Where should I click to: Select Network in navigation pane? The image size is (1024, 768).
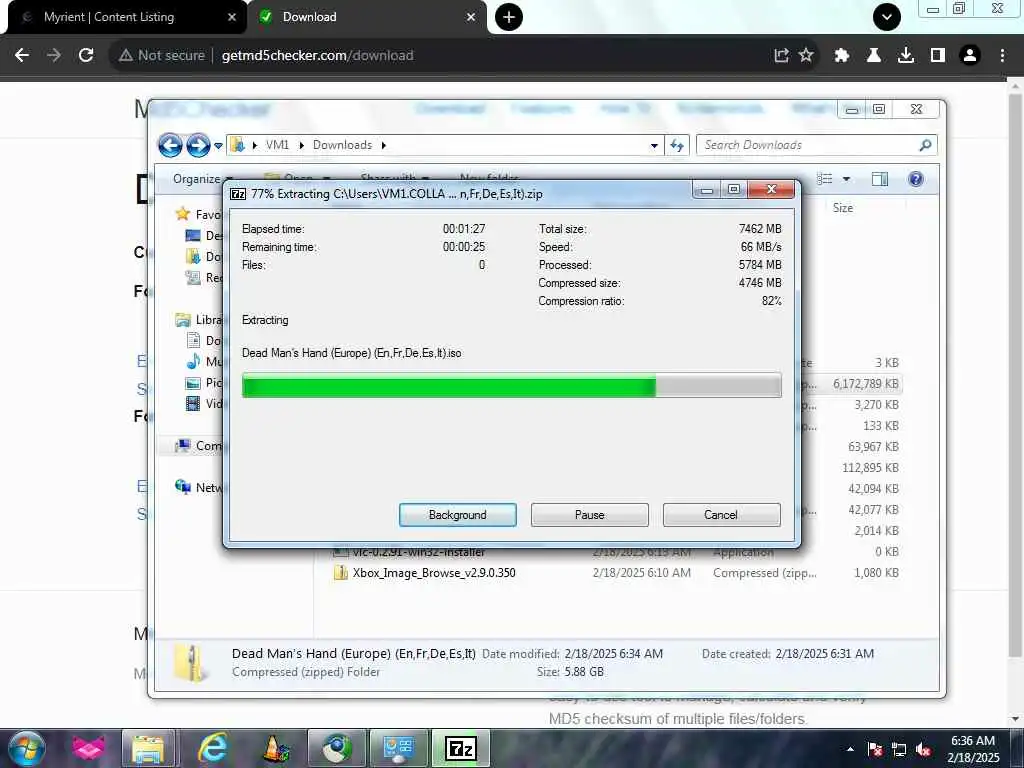[x=199, y=487]
